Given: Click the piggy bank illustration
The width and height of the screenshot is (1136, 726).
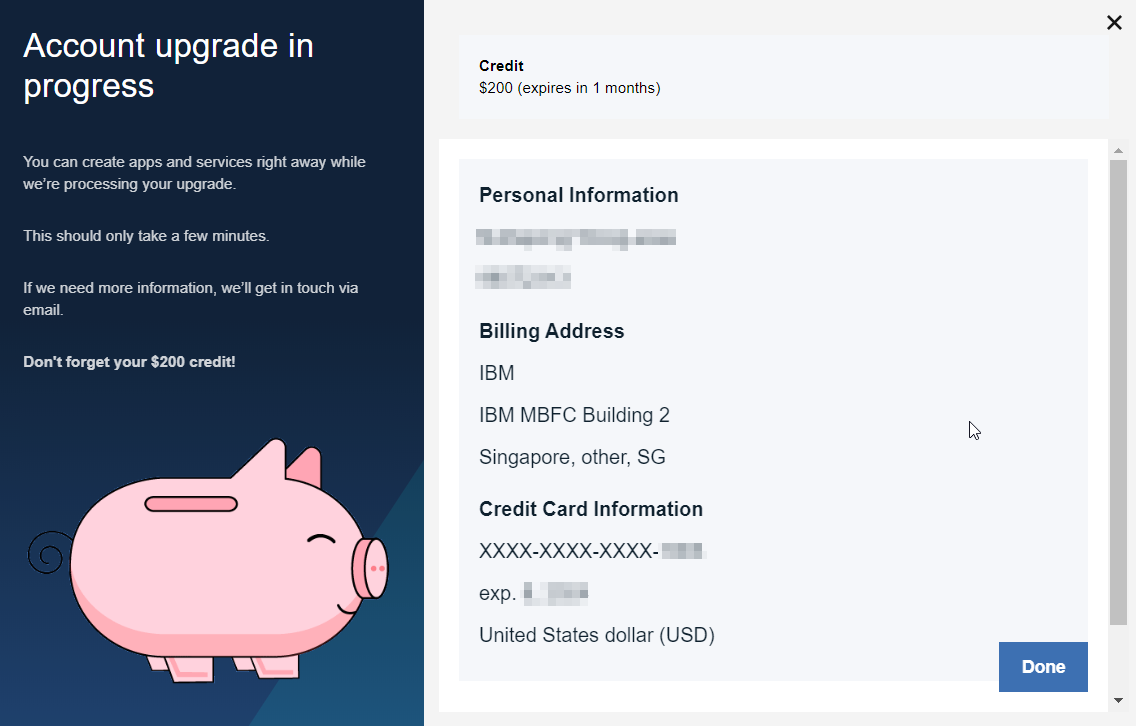Looking at the screenshot, I should click(208, 560).
